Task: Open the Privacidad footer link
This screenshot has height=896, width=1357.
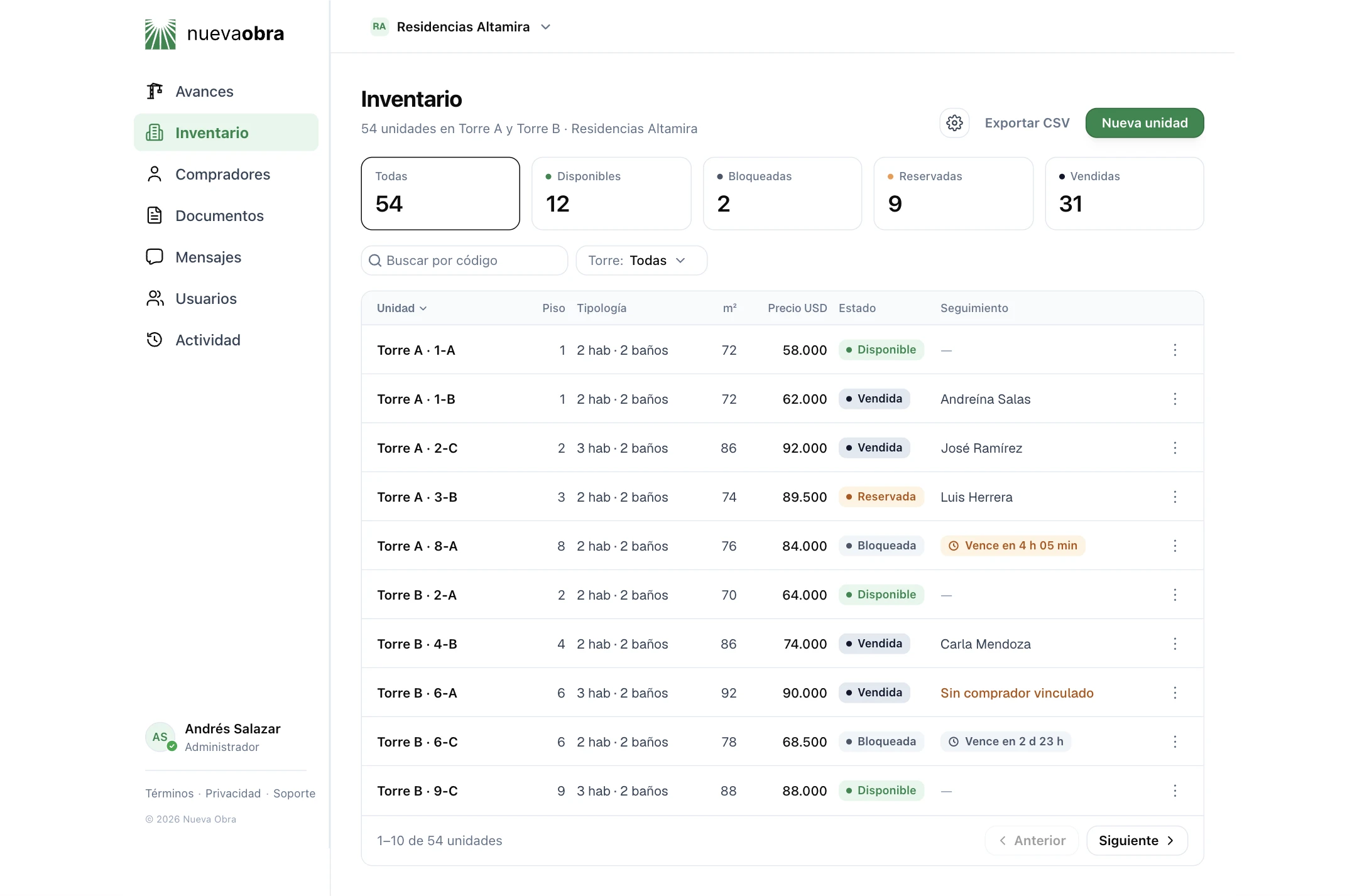Action: coord(233,794)
